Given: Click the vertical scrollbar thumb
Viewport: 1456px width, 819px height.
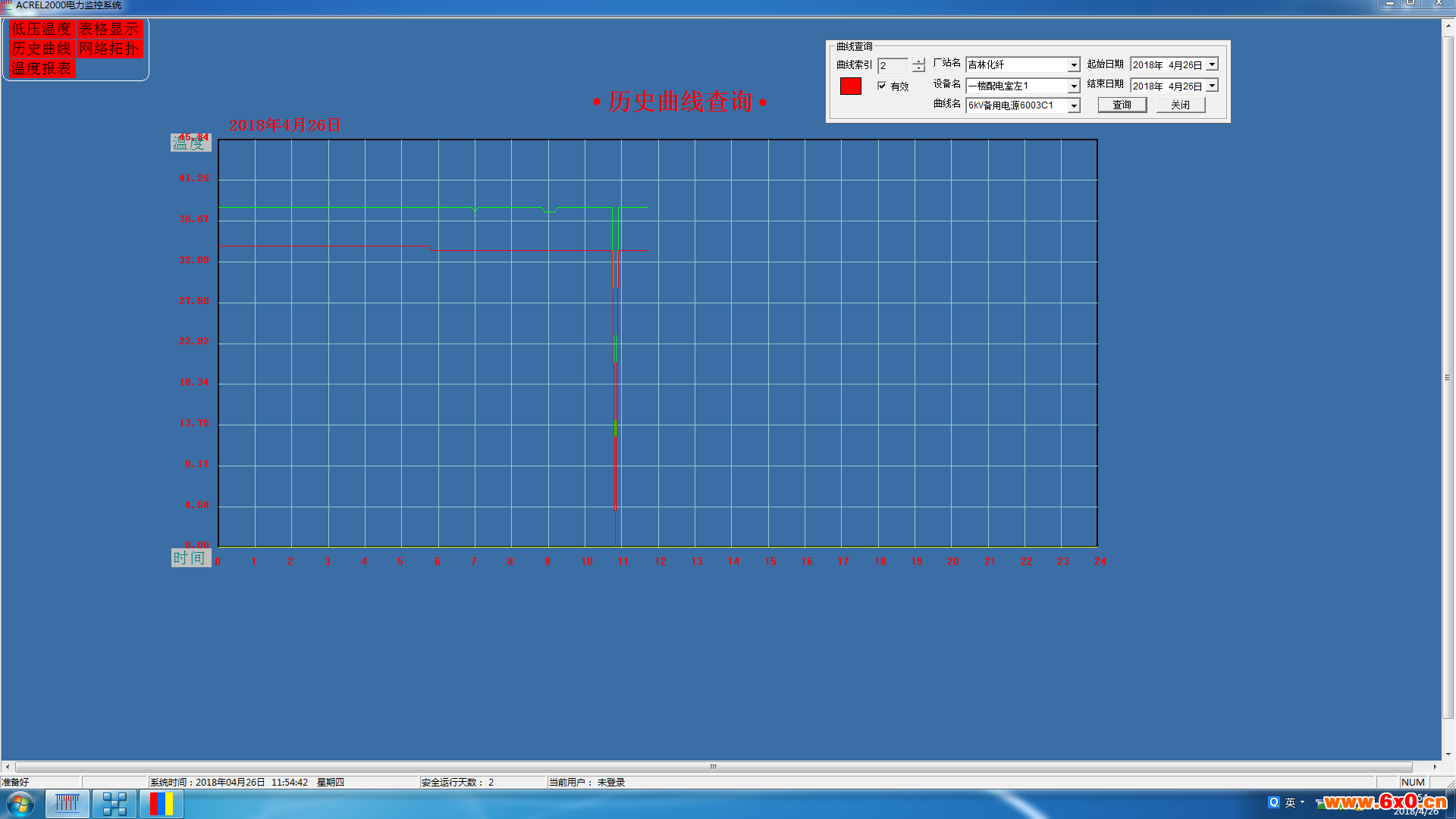Looking at the screenshot, I should coord(1448,377).
